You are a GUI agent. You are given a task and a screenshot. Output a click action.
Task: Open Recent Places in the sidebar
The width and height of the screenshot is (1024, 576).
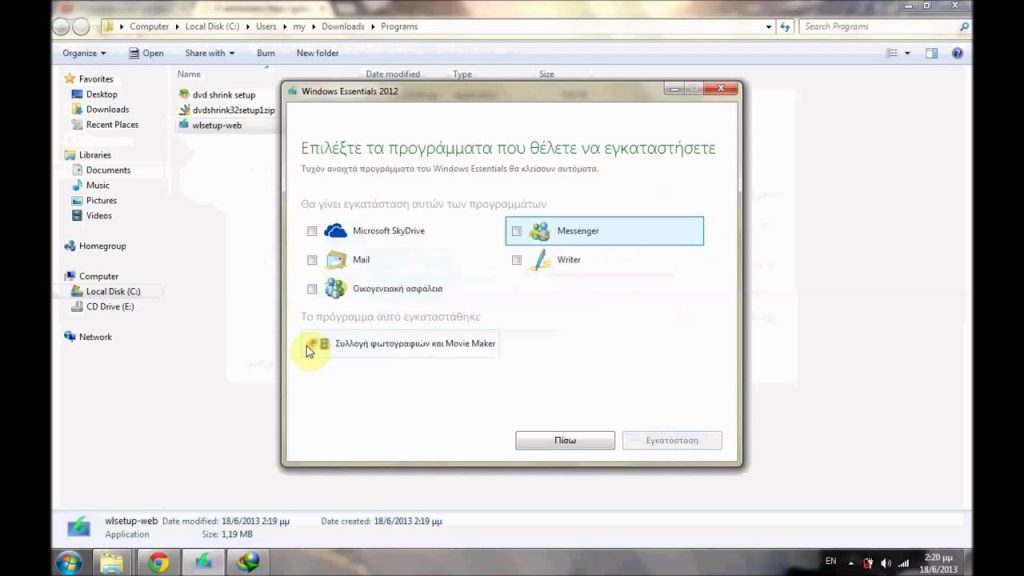coord(112,125)
